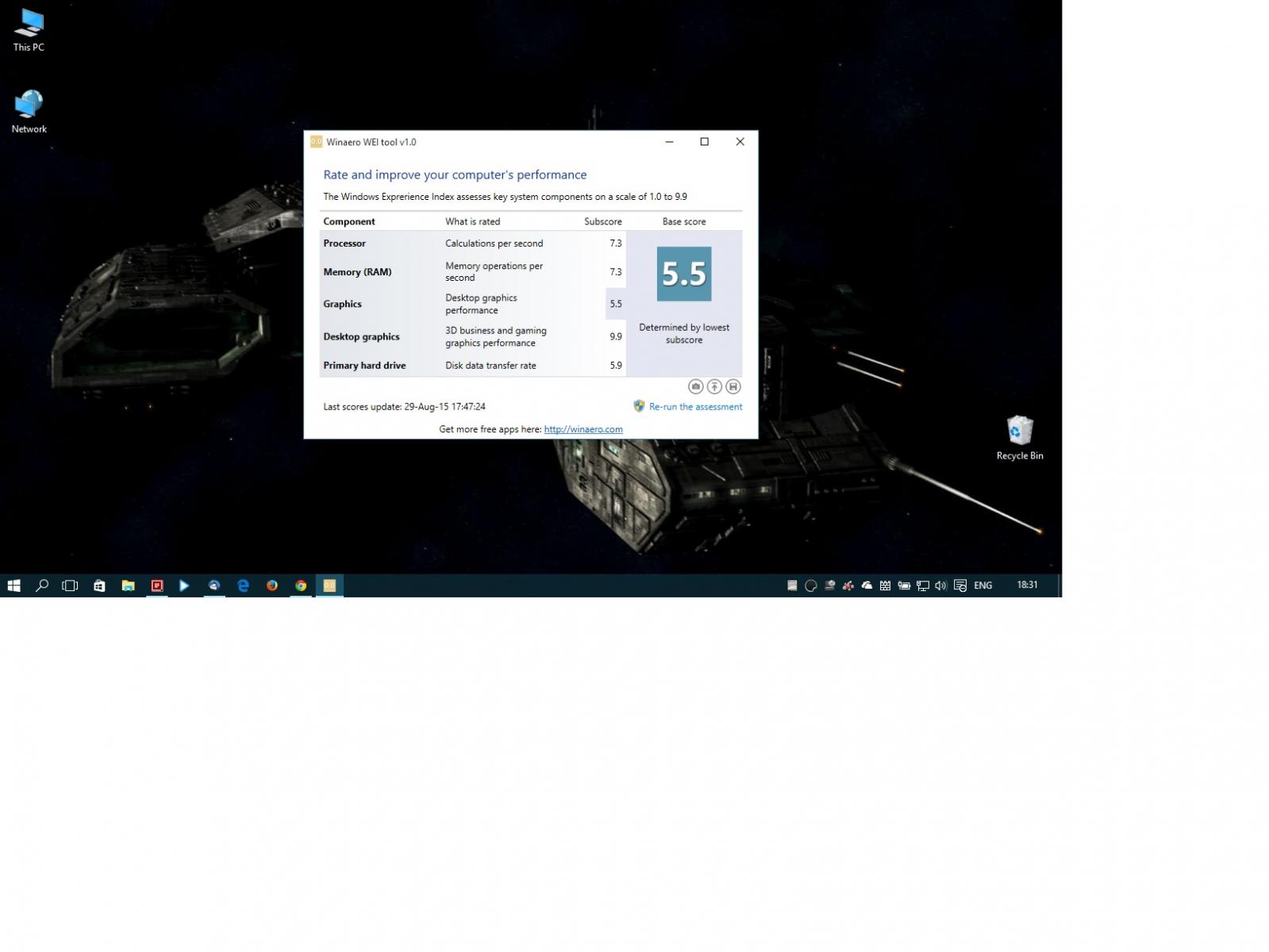Open Network desktop icon
Viewport: 1269px width, 952px height.
29,111
